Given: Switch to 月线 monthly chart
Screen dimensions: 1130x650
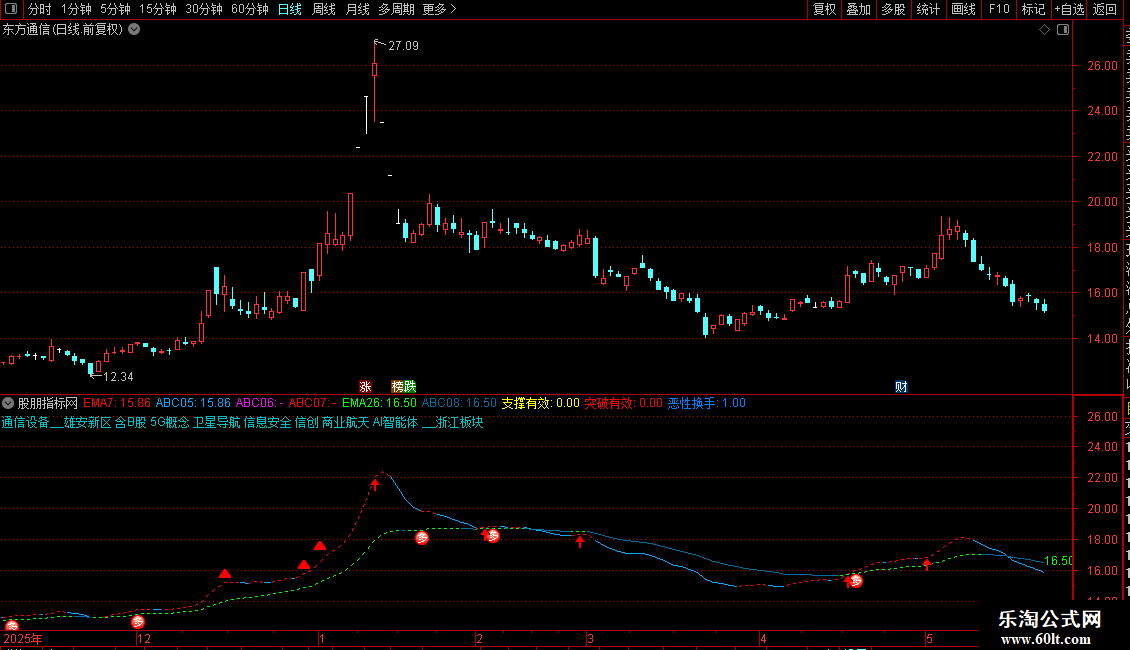Looking at the screenshot, I should (357, 9).
